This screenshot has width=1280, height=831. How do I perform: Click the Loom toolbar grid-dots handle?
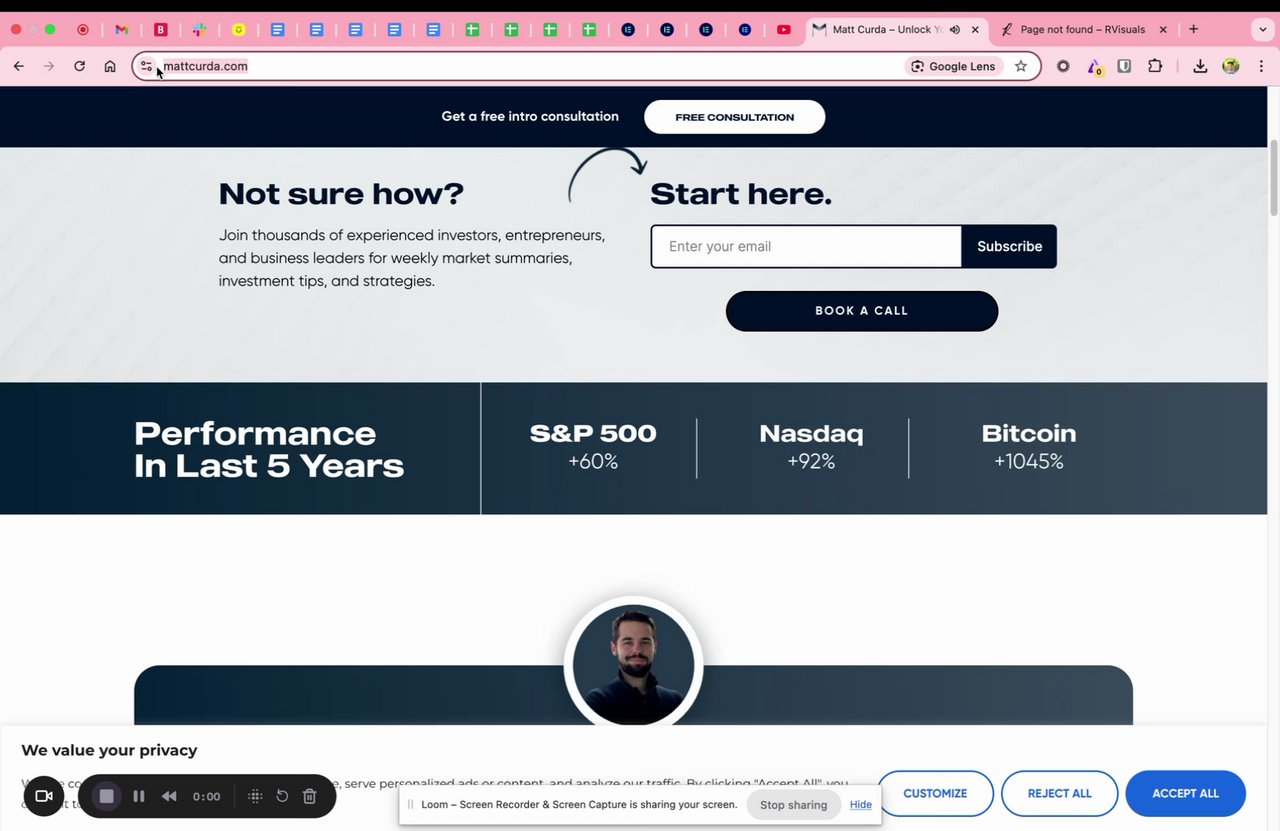pos(255,796)
